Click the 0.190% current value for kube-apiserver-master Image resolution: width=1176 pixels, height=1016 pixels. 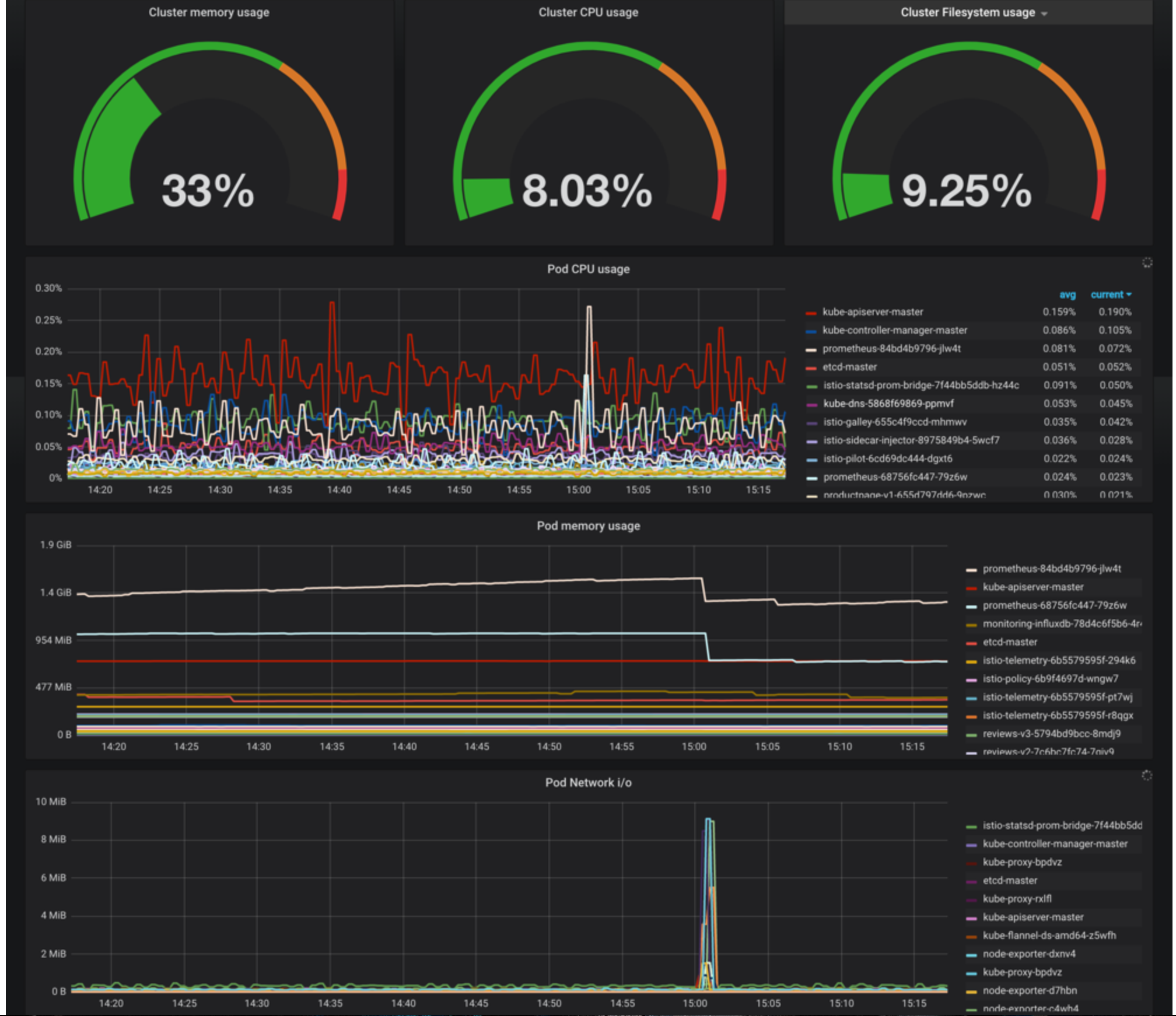click(x=1115, y=312)
